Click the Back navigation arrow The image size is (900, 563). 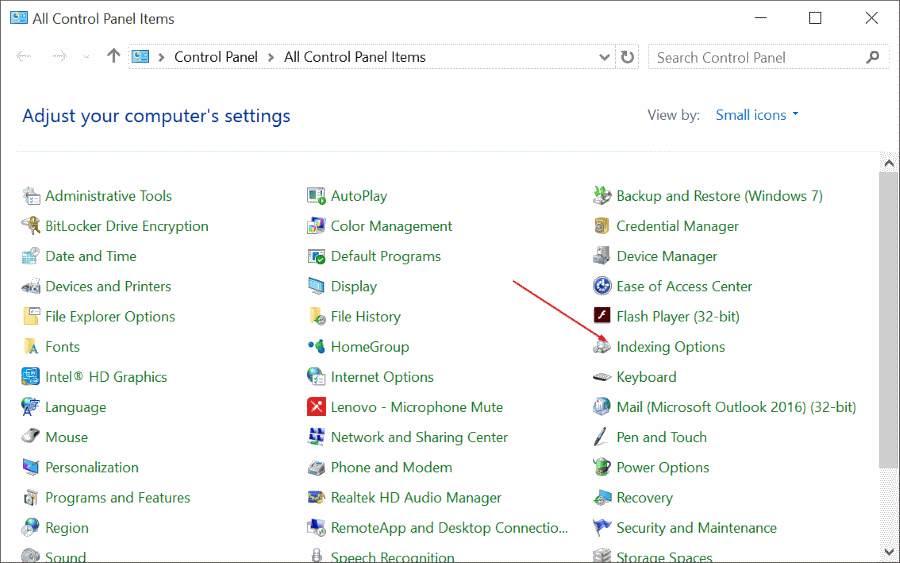24,56
